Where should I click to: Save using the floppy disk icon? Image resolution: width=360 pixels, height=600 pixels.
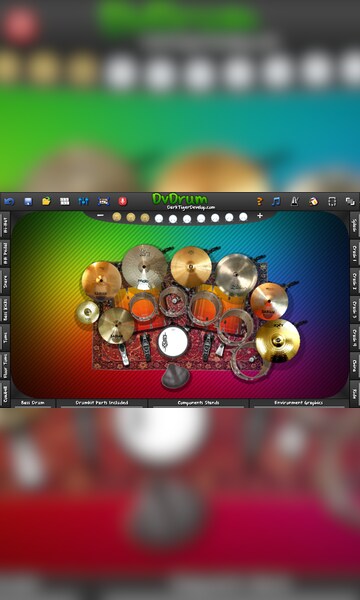(28, 201)
